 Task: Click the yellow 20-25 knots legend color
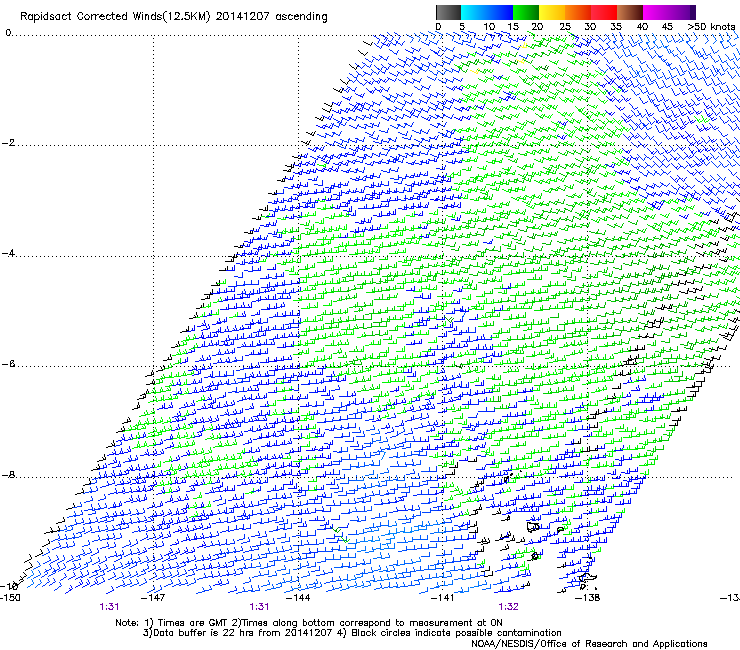(x=552, y=12)
